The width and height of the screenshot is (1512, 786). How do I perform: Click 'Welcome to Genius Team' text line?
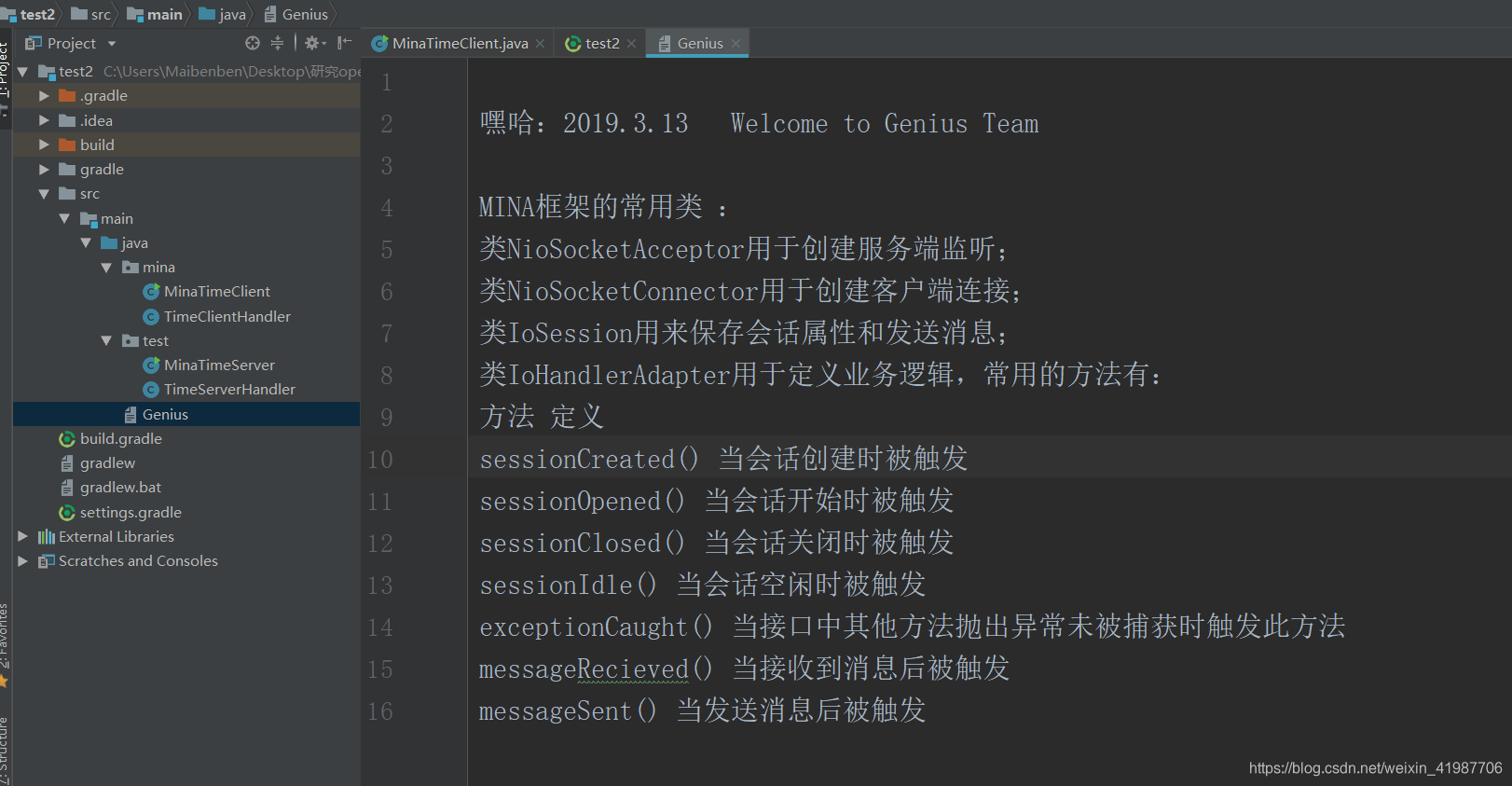884,123
